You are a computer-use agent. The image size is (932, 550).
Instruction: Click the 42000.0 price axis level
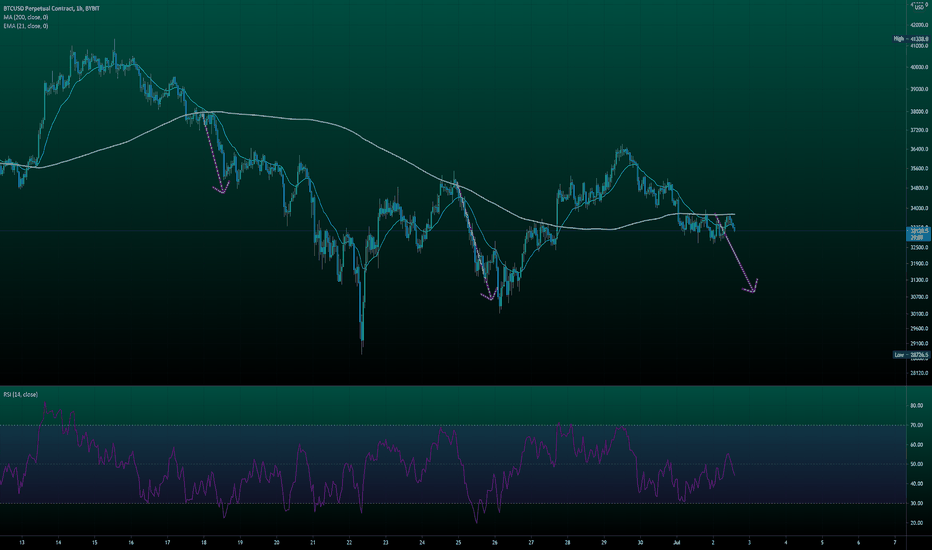(x=919, y=25)
